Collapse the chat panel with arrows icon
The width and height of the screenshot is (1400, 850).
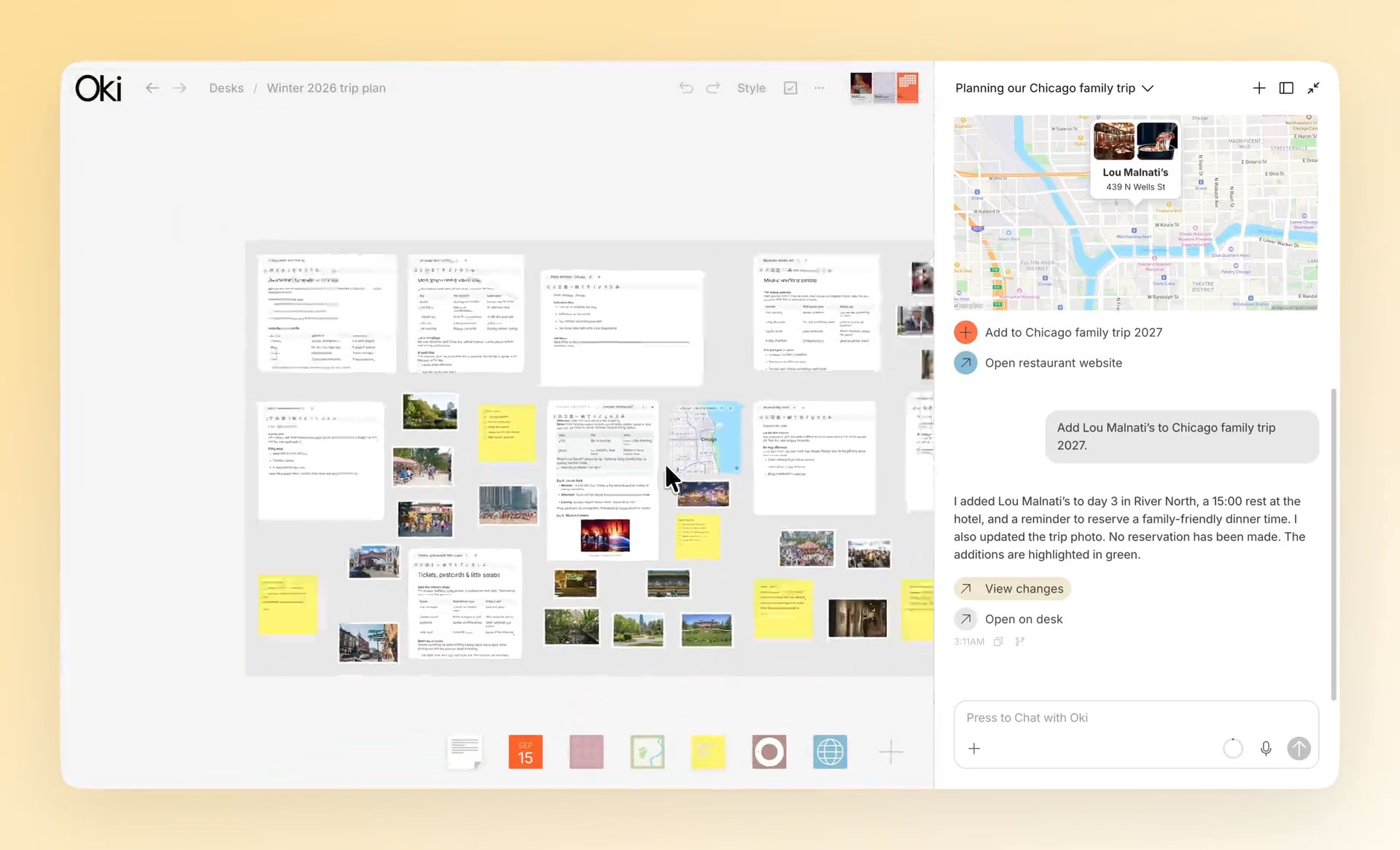[1313, 88]
